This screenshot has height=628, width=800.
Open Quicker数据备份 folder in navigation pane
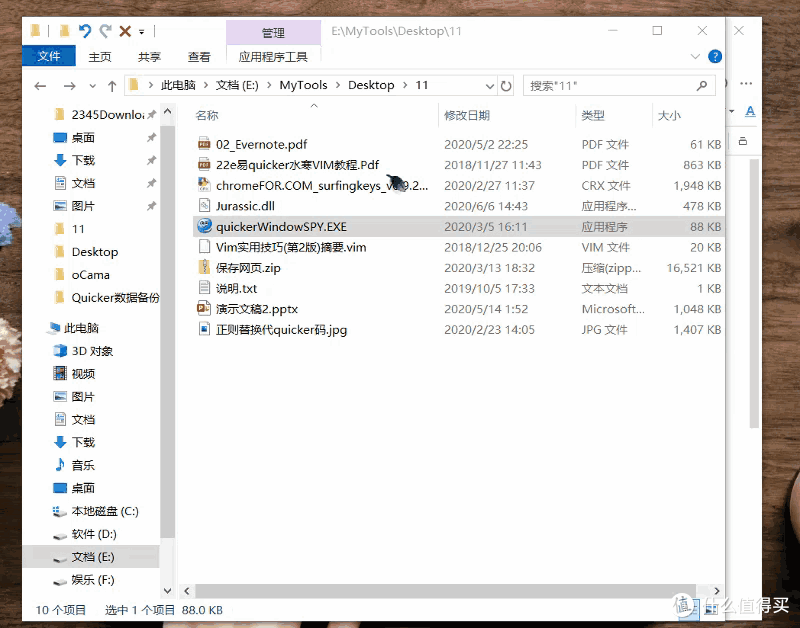pyautogui.click(x=115, y=297)
